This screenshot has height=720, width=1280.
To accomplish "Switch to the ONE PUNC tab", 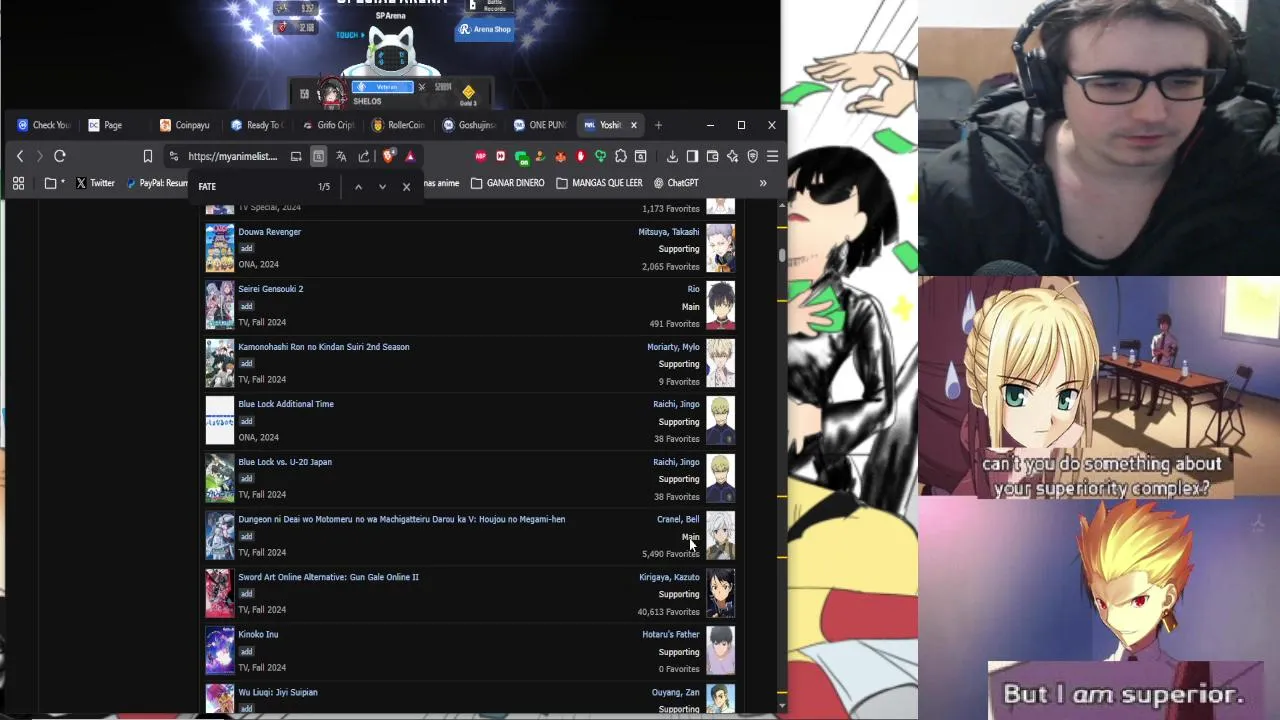I will coord(541,125).
